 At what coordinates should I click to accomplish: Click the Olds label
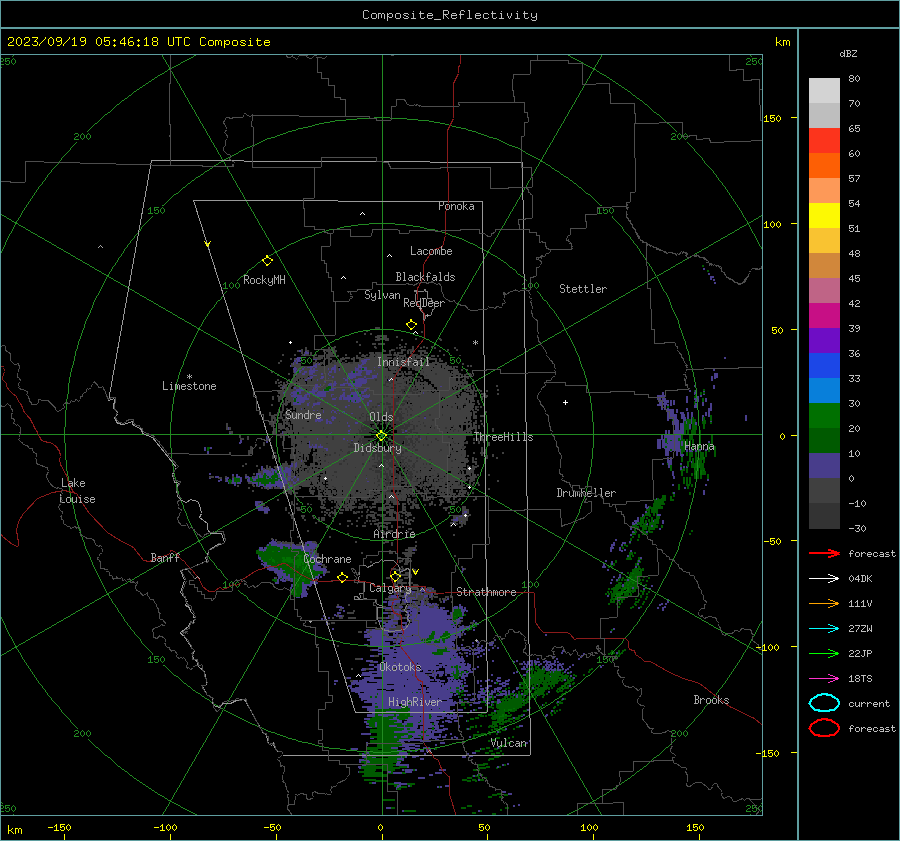381,417
